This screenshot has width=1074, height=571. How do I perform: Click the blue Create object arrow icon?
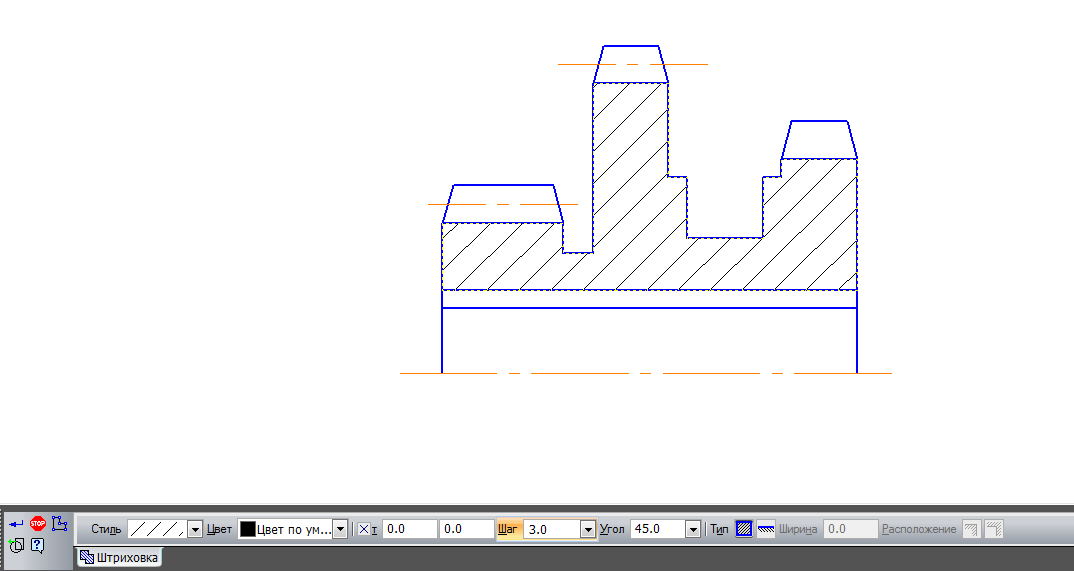pyautogui.click(x=16, y=524)
